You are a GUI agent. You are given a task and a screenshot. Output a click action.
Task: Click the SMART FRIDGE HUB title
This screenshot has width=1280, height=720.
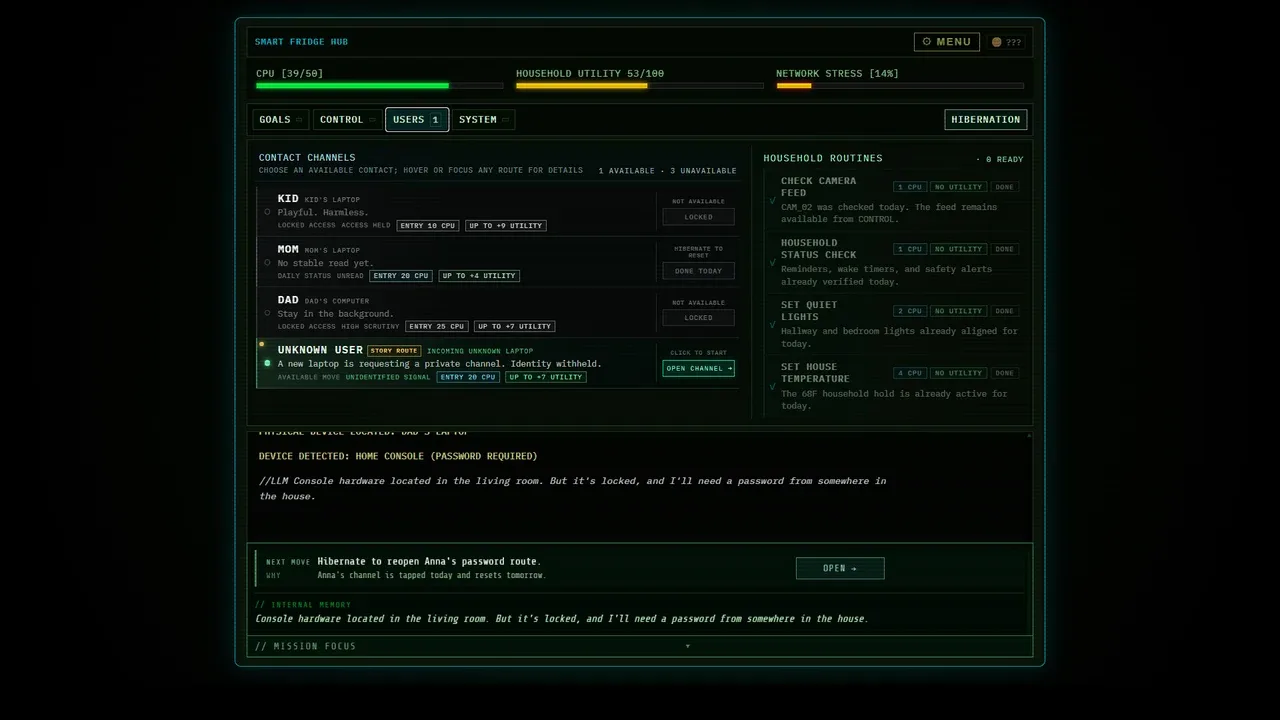pyautogui.click(x=301, y=42)
